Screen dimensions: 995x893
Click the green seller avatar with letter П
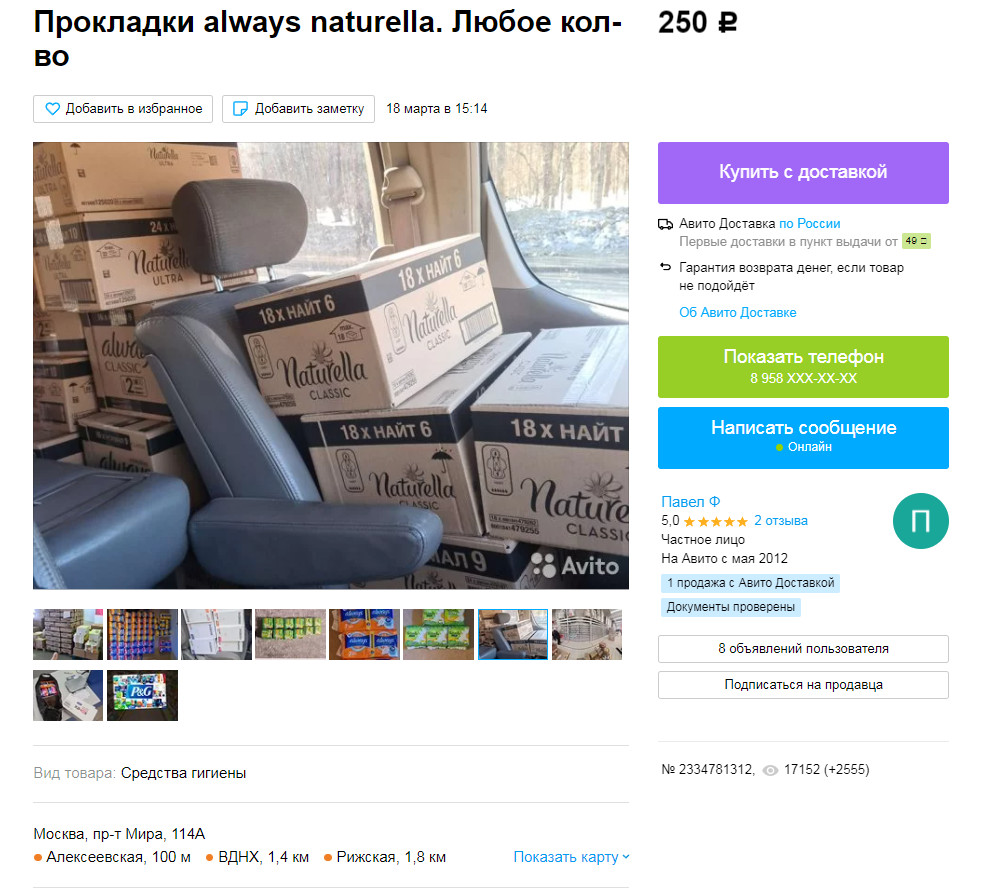[x=920, y=521]
